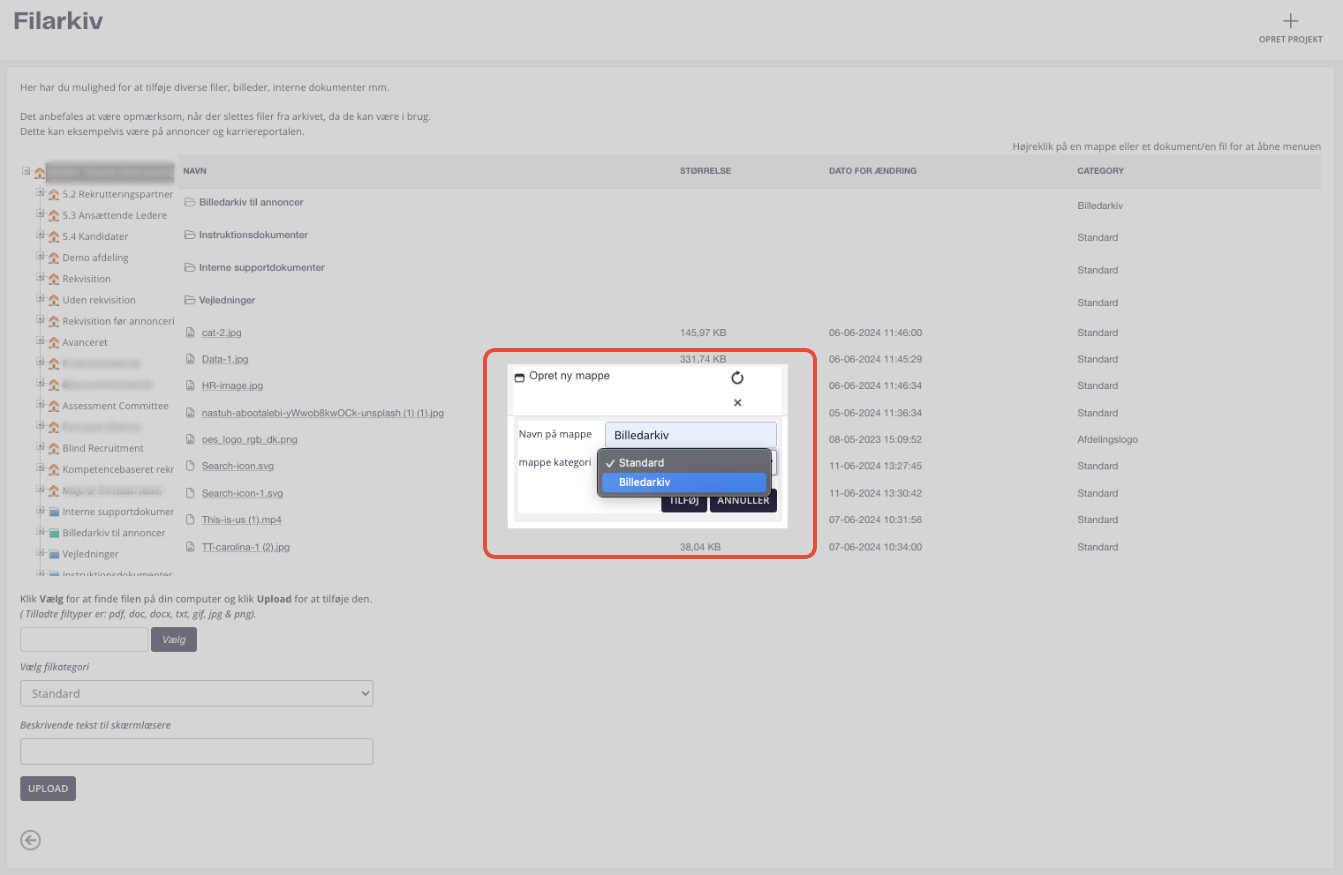Open the Instruktionsdokumenter folder in file list

point(253,235)
